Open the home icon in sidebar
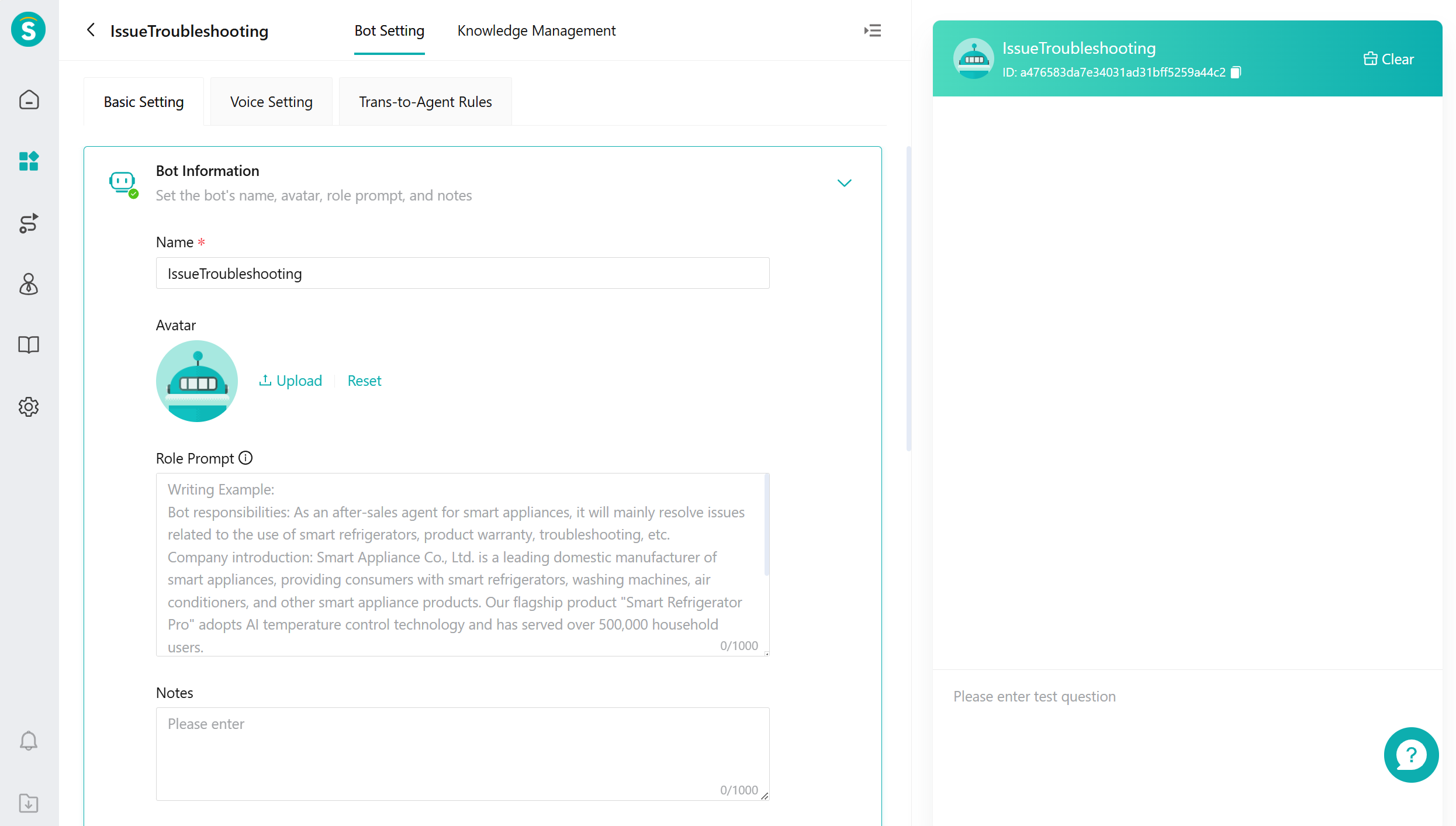 point(29,100)
